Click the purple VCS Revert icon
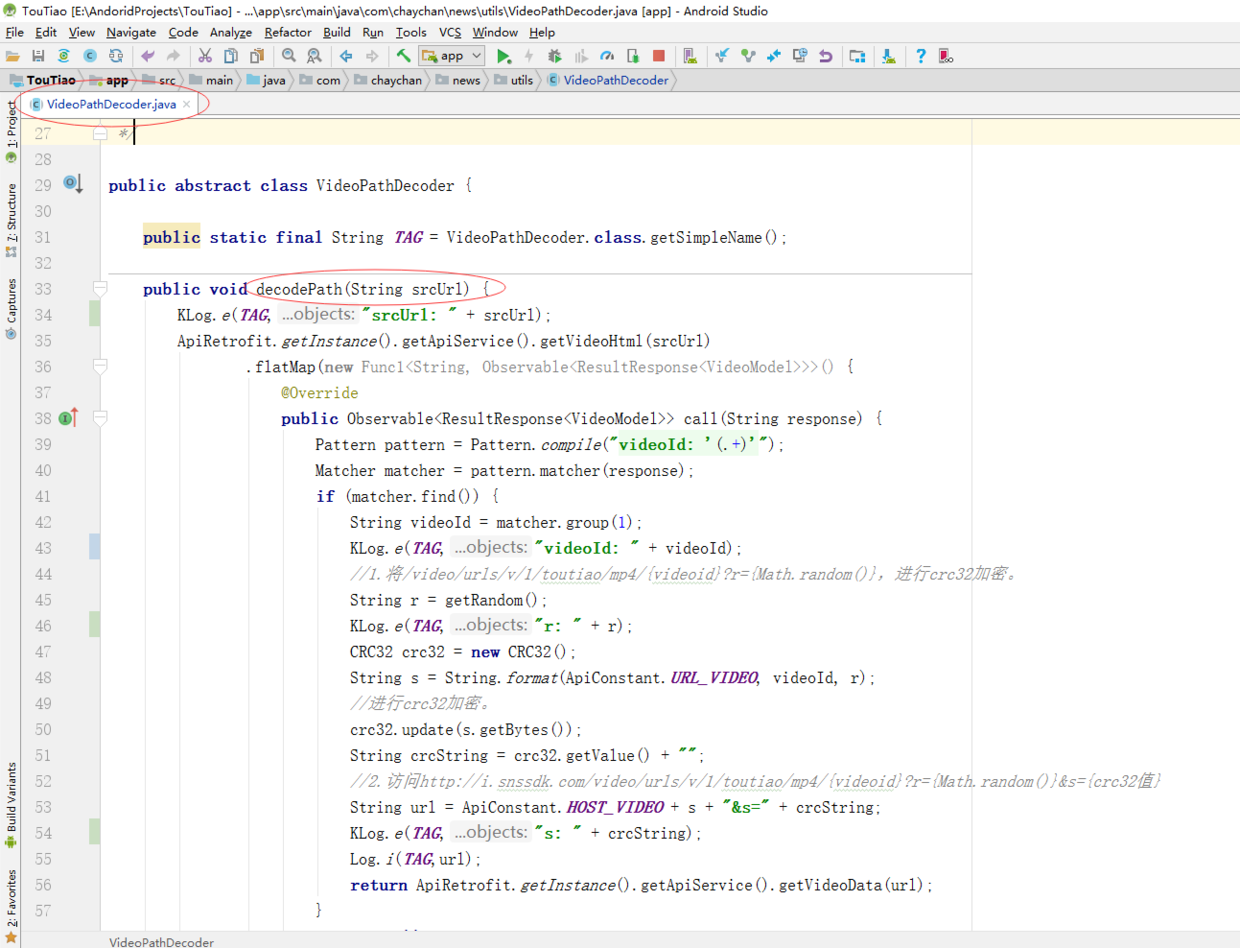1240x948 pixels. pos(826,56)
